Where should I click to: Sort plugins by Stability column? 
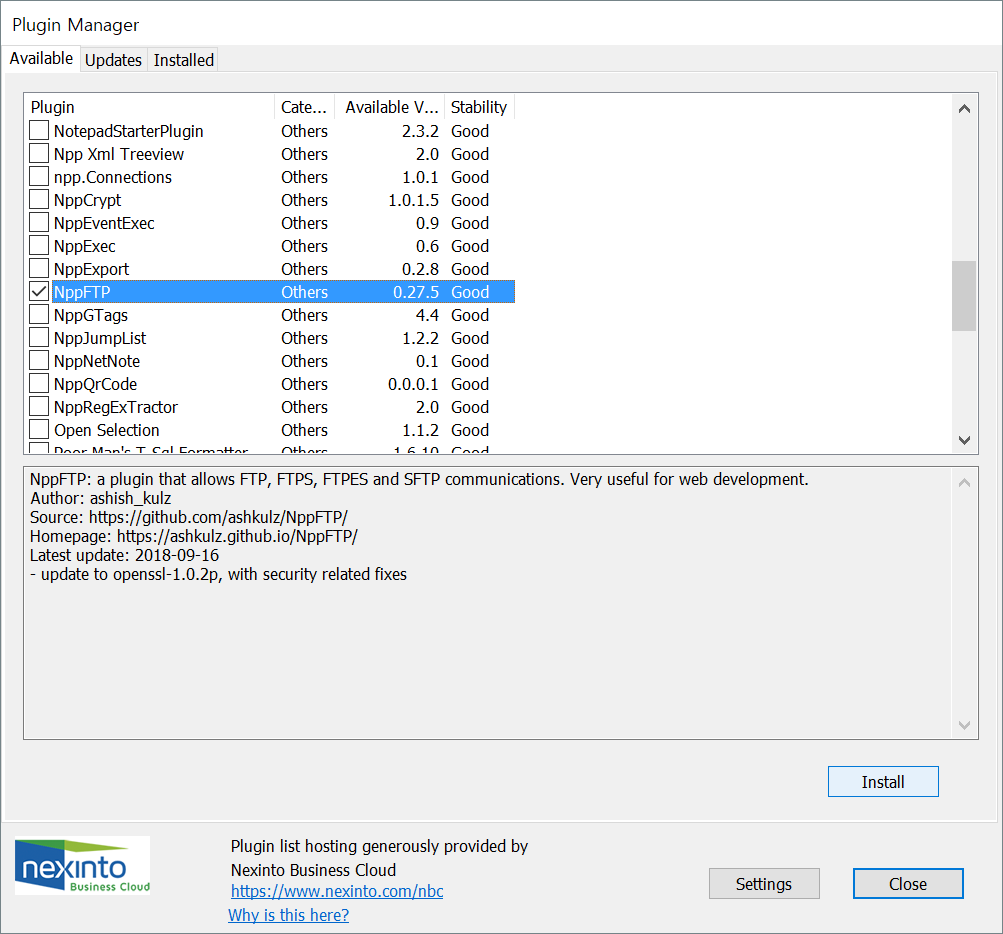pos(478,107)
